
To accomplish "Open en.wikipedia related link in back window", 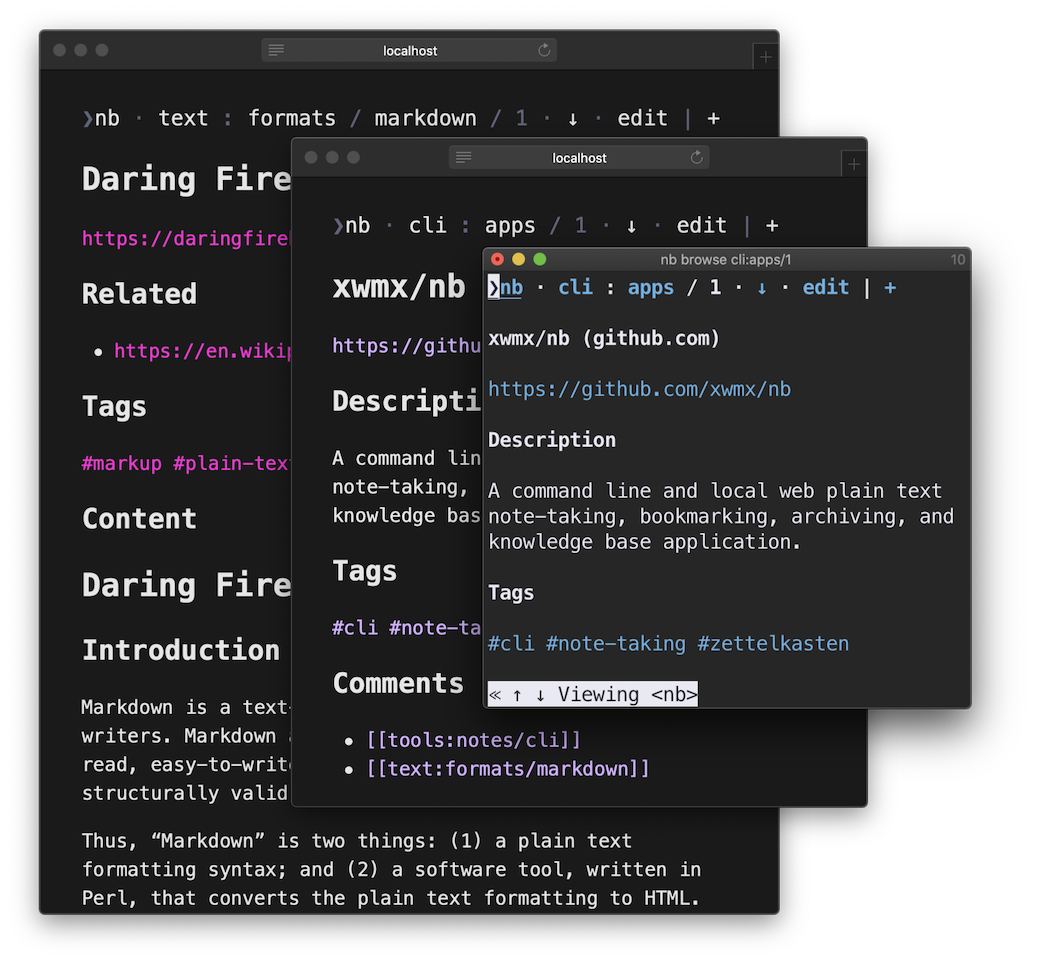I will [x=202, y=350].
